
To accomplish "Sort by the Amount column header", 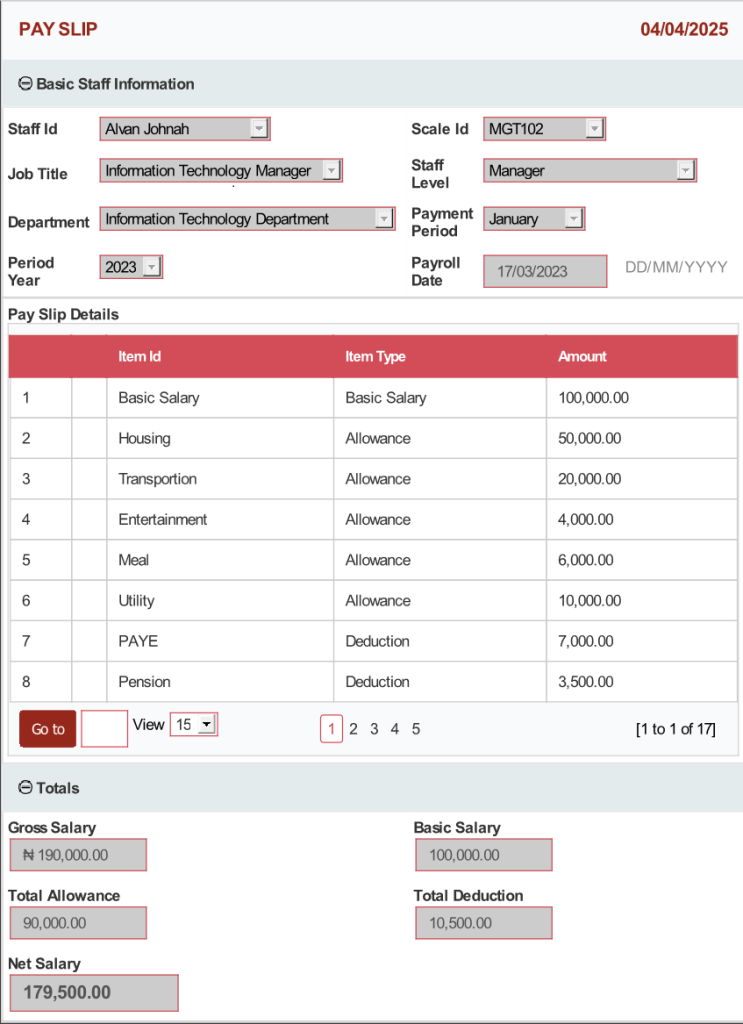I will tap(582, 357).
